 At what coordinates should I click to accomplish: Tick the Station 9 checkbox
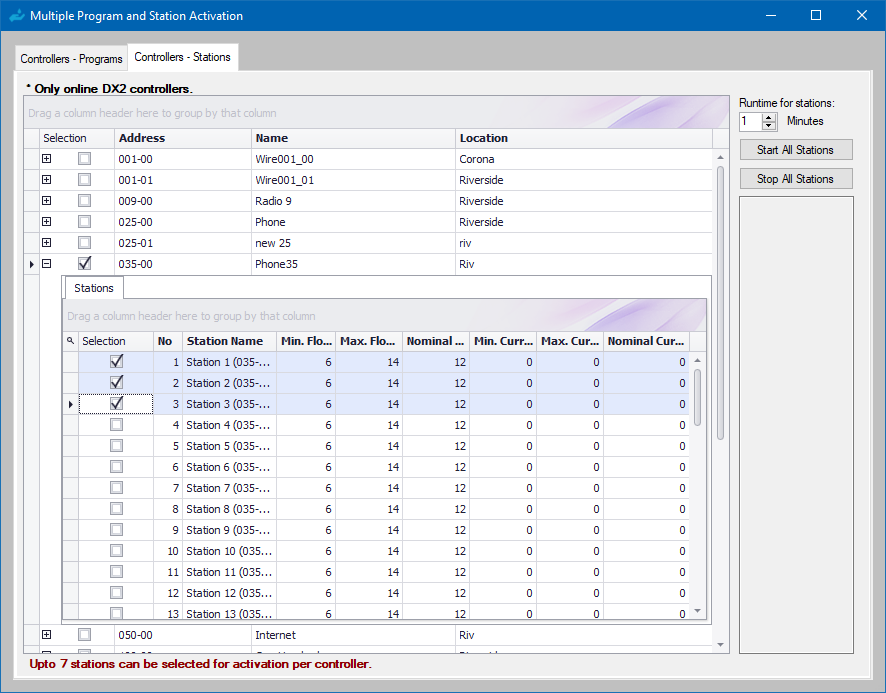pyautogui.click(x=116, y=529)
